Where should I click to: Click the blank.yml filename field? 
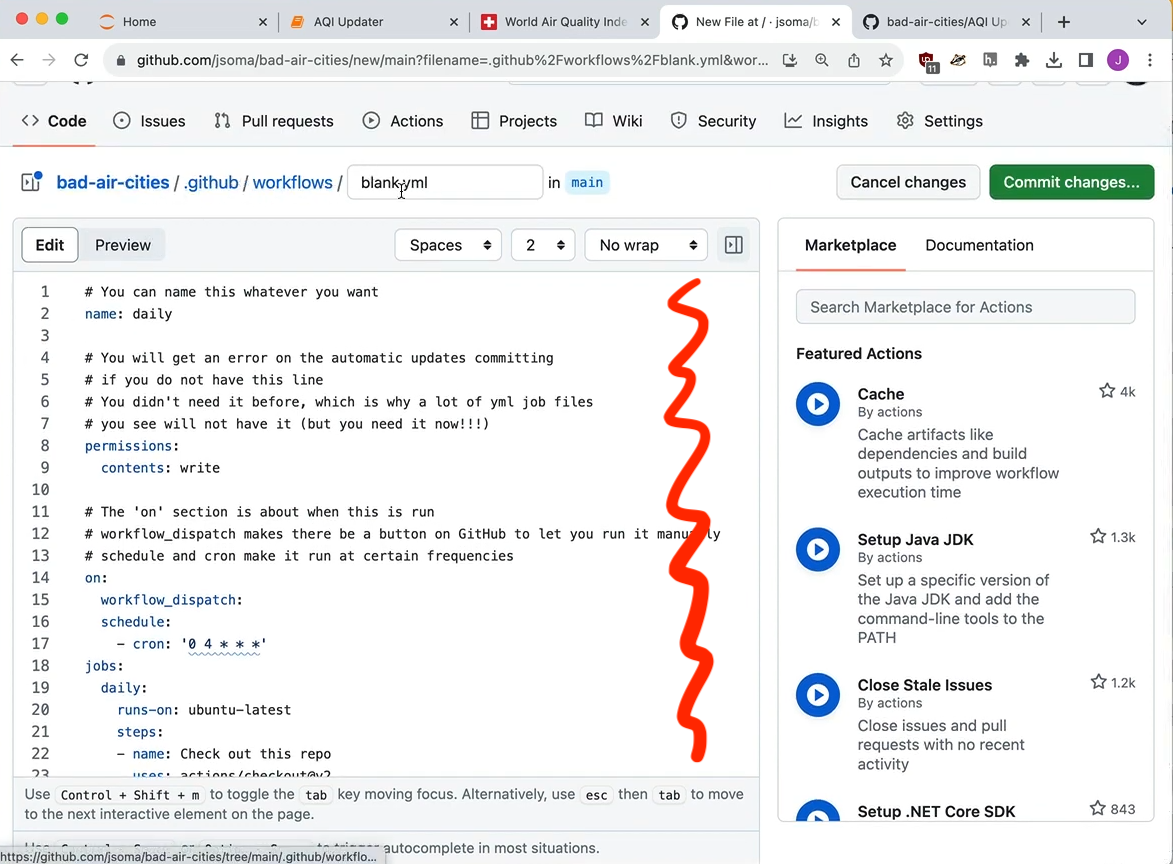[445, 183]
